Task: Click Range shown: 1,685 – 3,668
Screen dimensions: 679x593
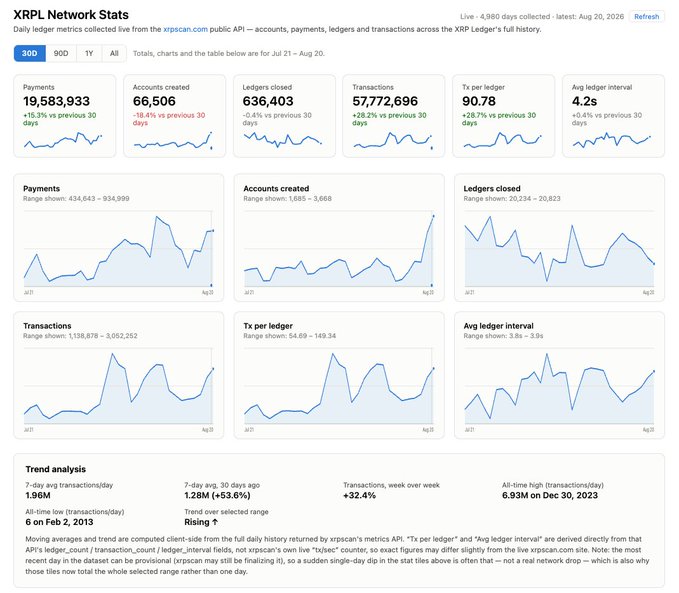Action: [288, 198]
